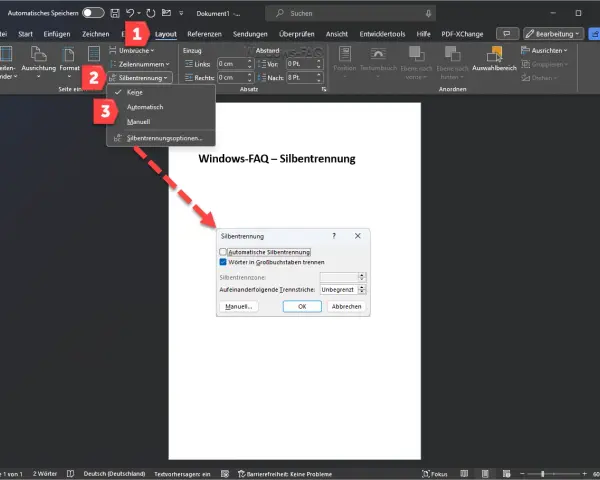
Task: Click the Links indent input field
Action: coord(232,64)
